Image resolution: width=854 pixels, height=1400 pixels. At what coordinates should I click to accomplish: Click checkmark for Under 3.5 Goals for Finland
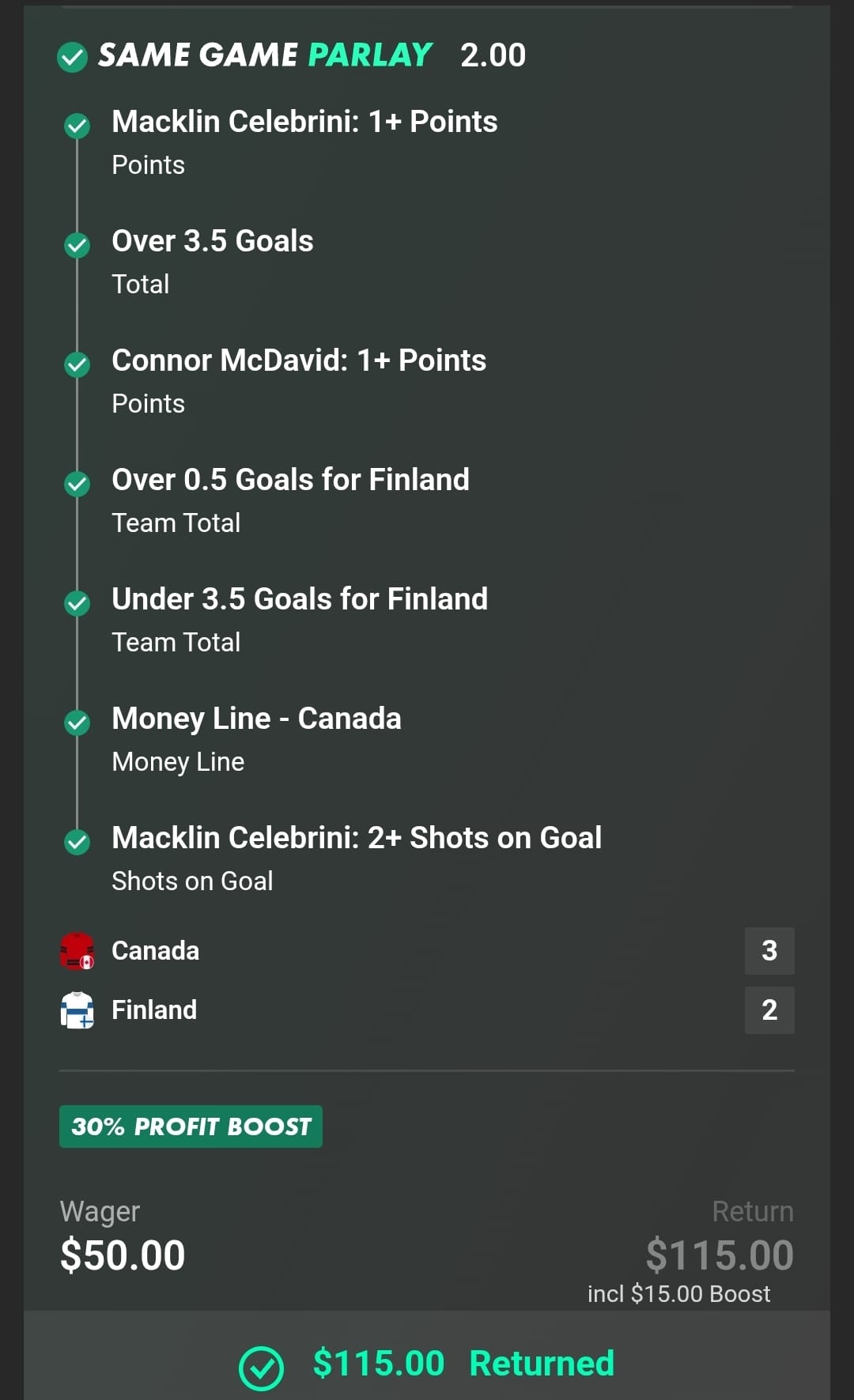click(77, 603)
